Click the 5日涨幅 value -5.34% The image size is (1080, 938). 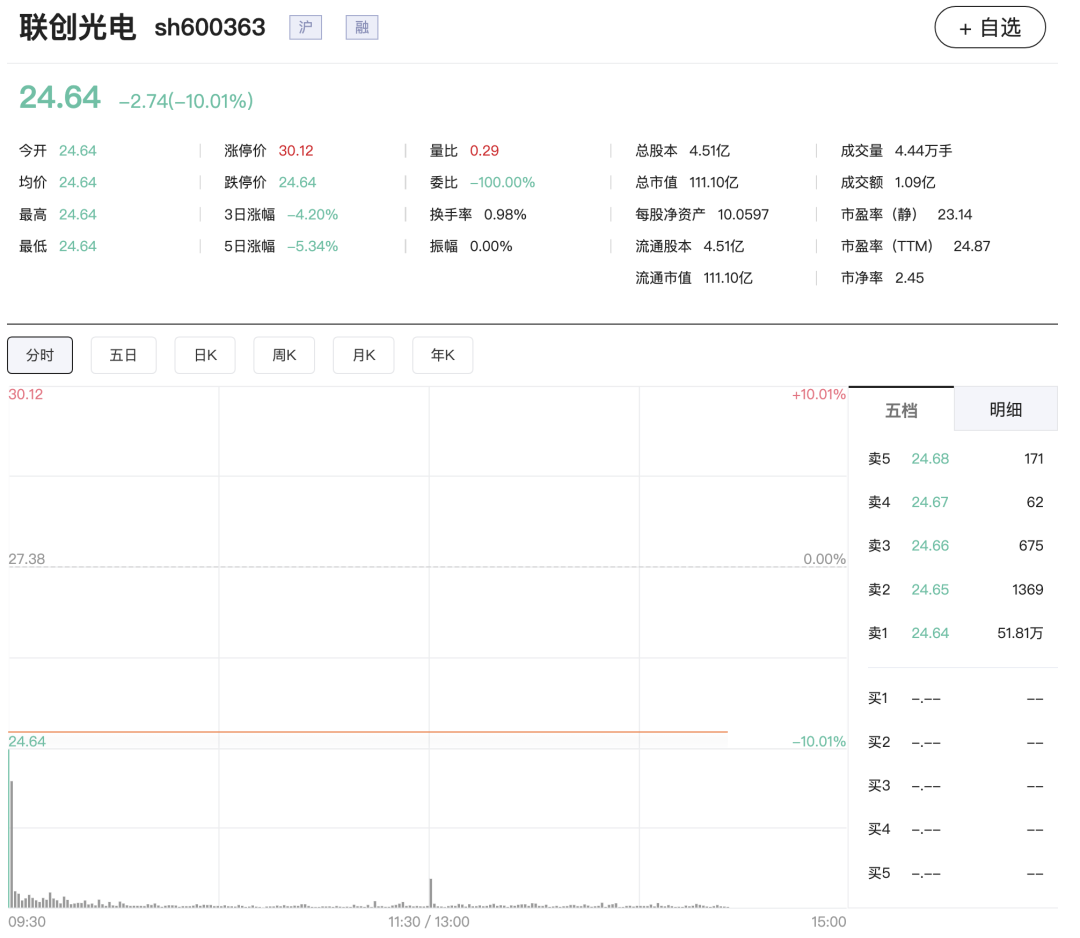(313, 247)
